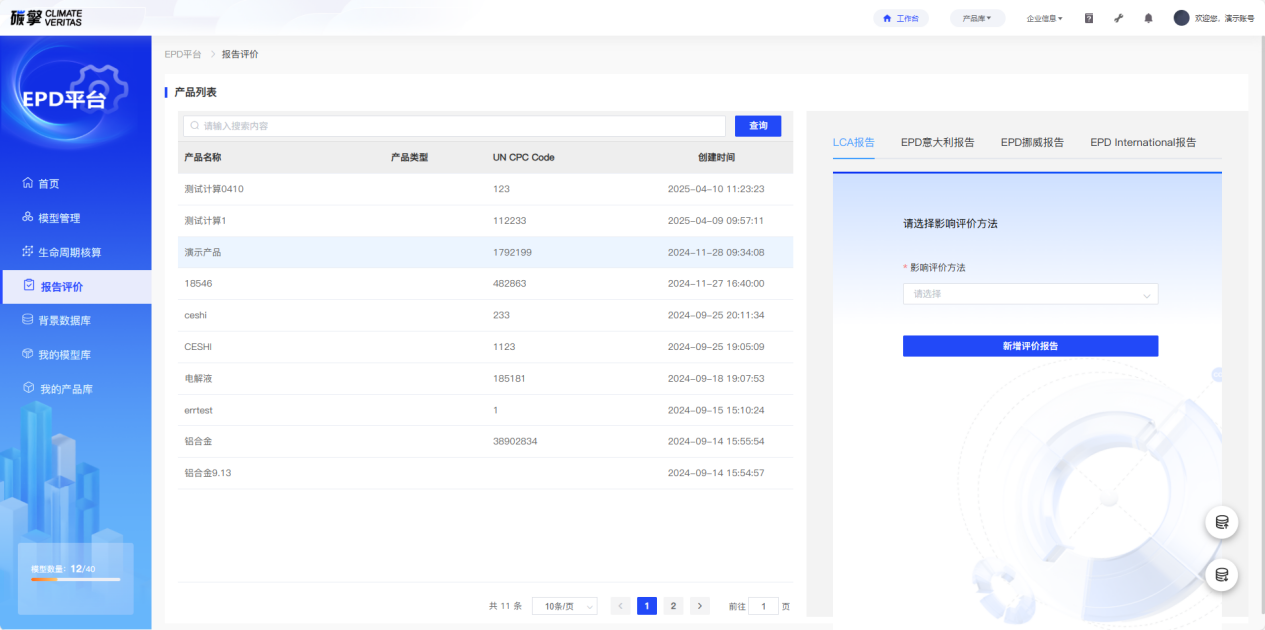Open the 影响评价方法 select dropdown

click(1030, 294)
